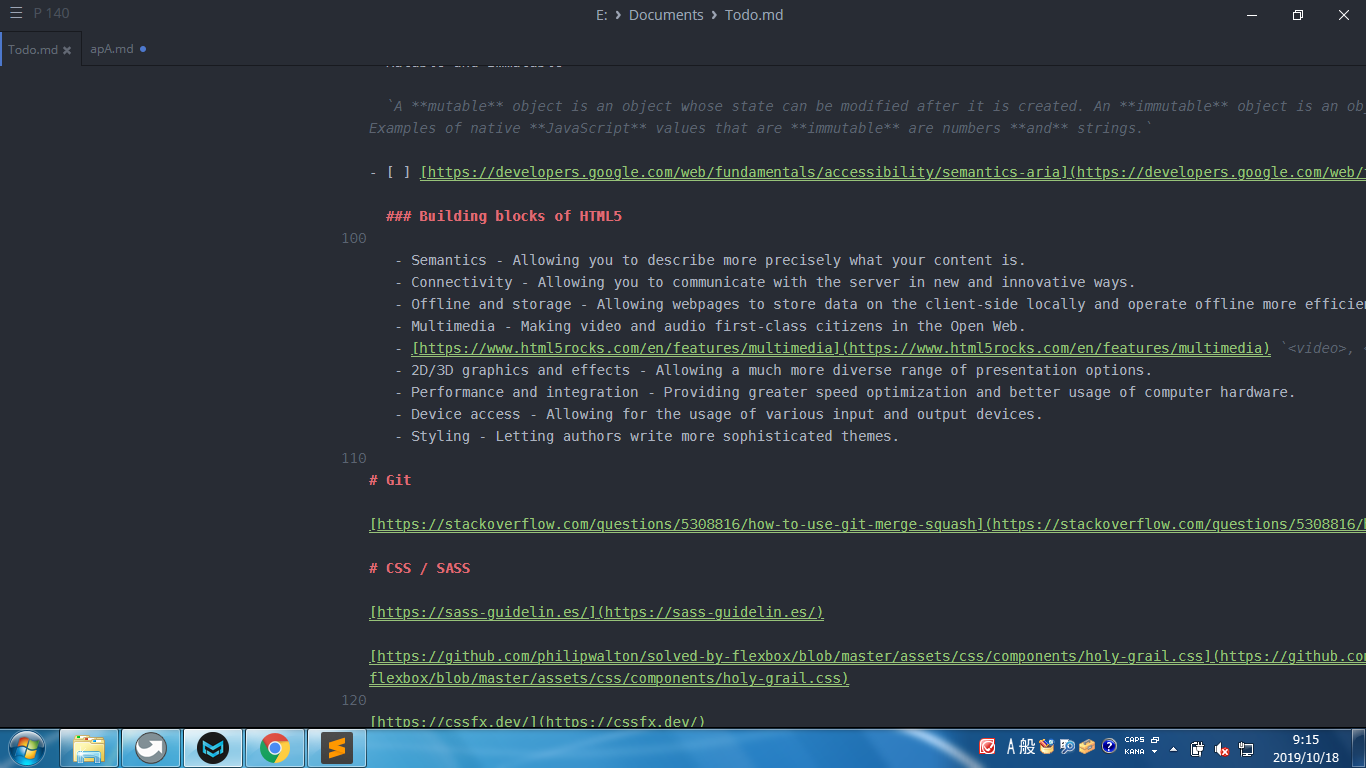Image resolution: width=1366 pixels, height=768 pixels.
Task: Click the language bar restore icon
Action: (x=1155, y=740)
